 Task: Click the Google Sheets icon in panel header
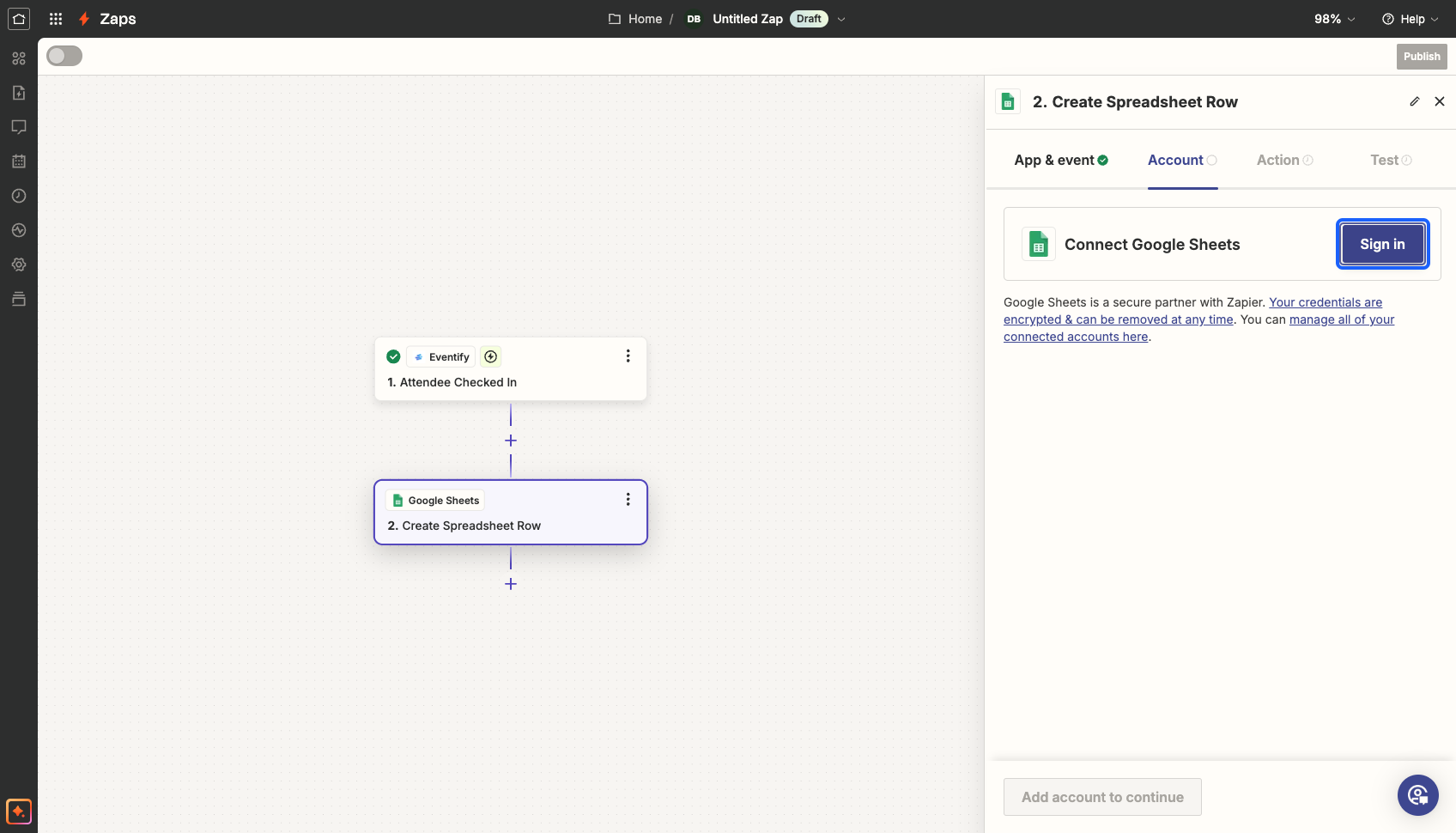tap(1009, 101)
